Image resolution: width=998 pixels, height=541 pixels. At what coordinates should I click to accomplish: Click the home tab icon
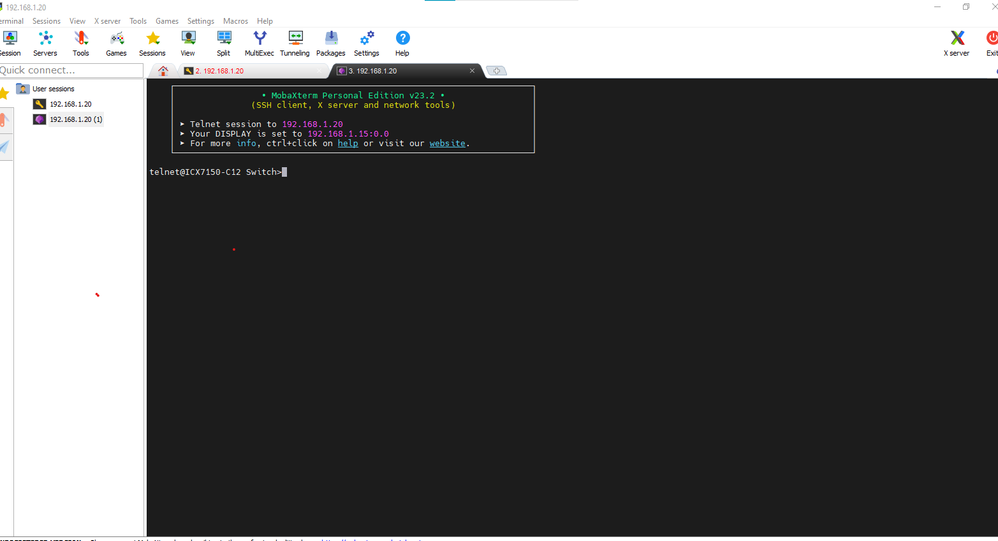pos(163,71)
